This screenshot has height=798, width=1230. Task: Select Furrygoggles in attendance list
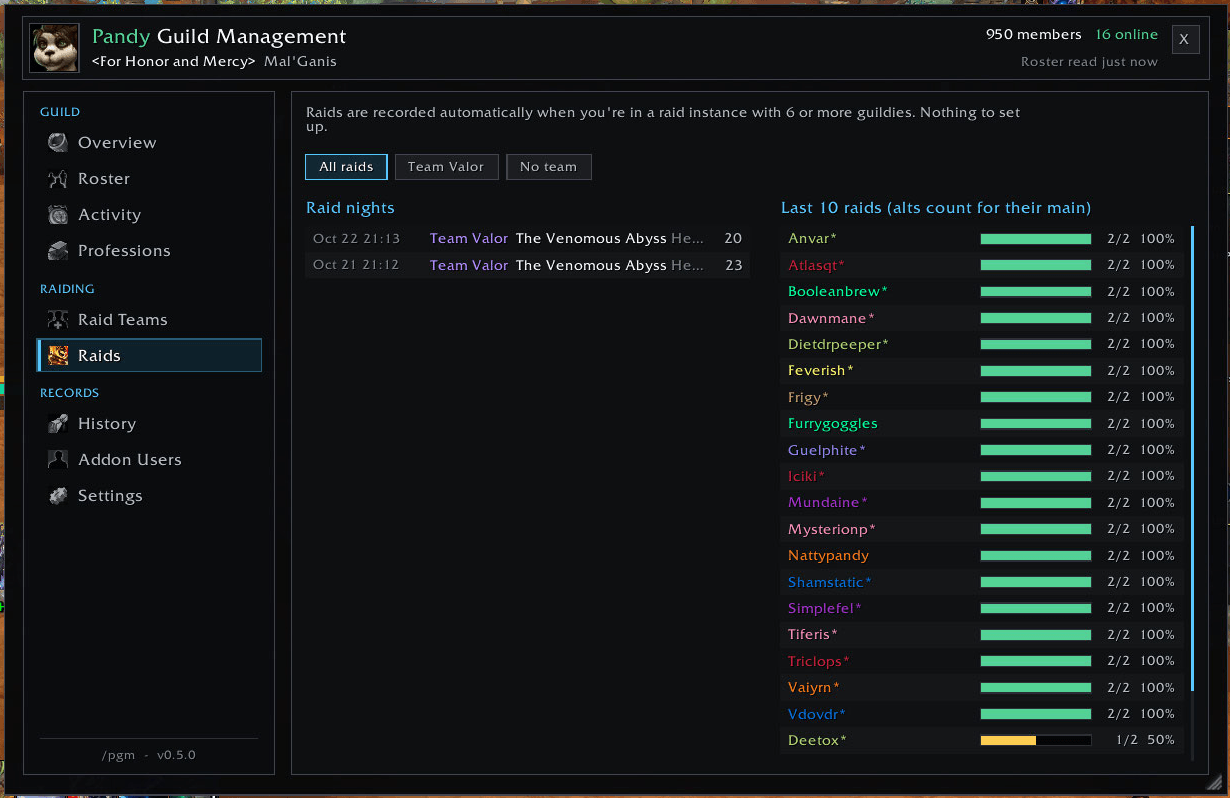(x=982, y=424)
